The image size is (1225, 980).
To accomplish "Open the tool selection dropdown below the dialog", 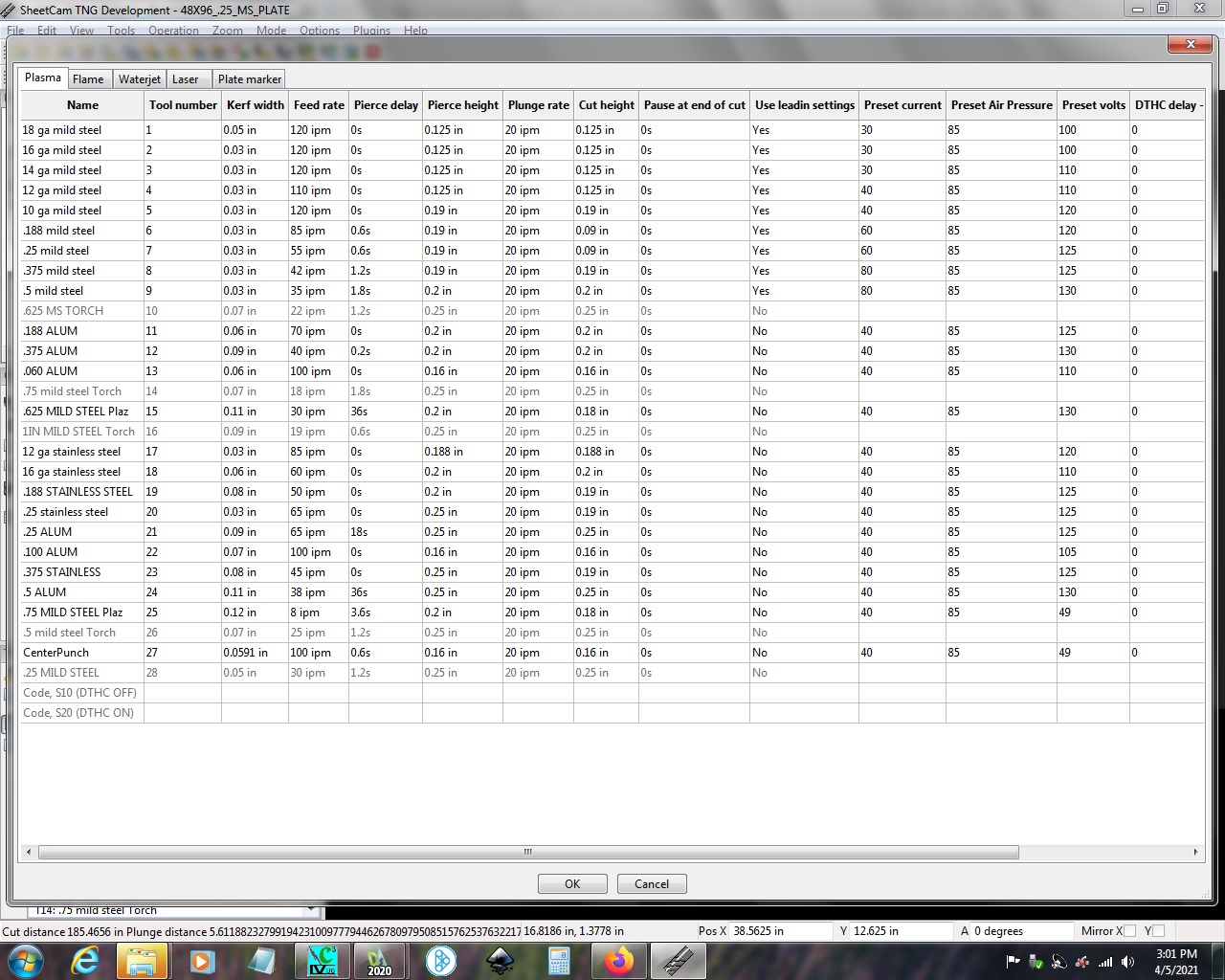I will point(310,910).
